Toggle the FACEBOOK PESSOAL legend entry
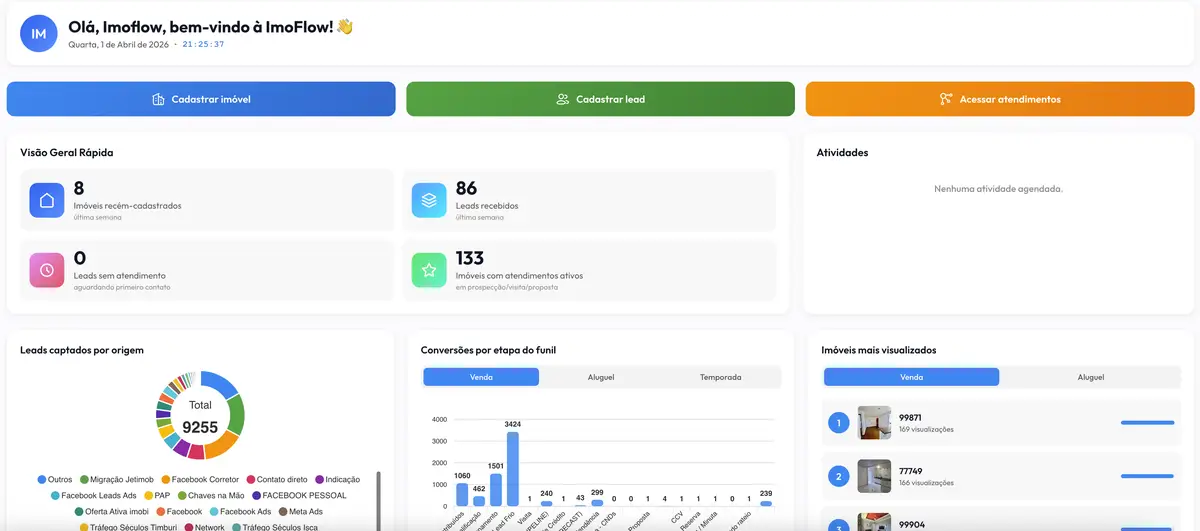 [299, 495]
